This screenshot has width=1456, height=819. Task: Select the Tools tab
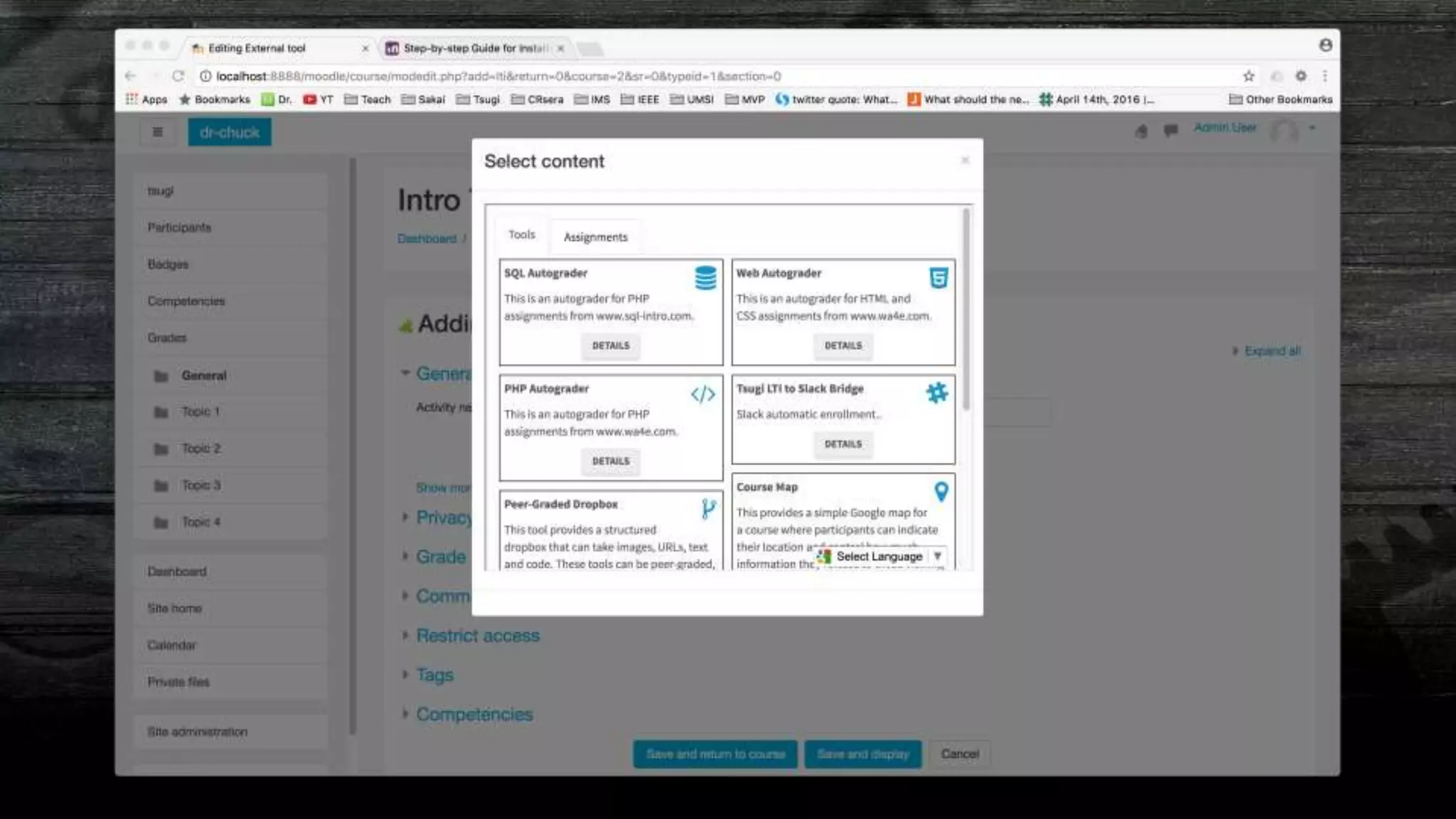521,235
